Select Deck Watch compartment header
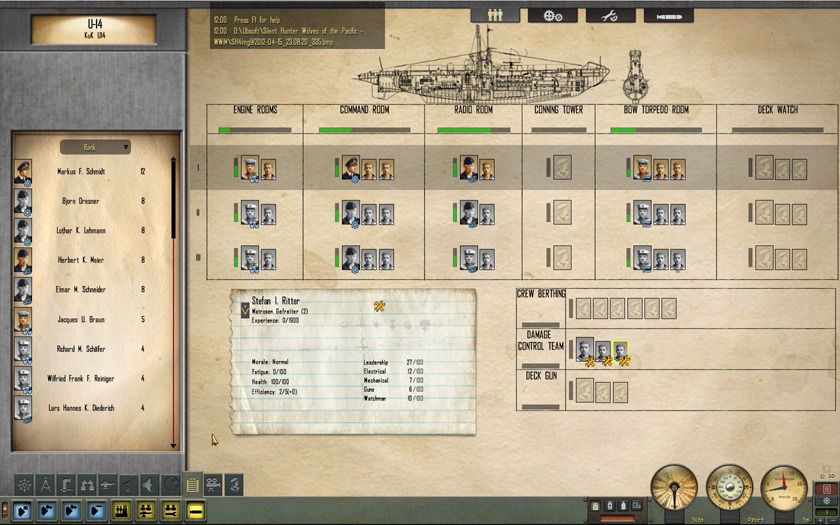 coord(778,110)
